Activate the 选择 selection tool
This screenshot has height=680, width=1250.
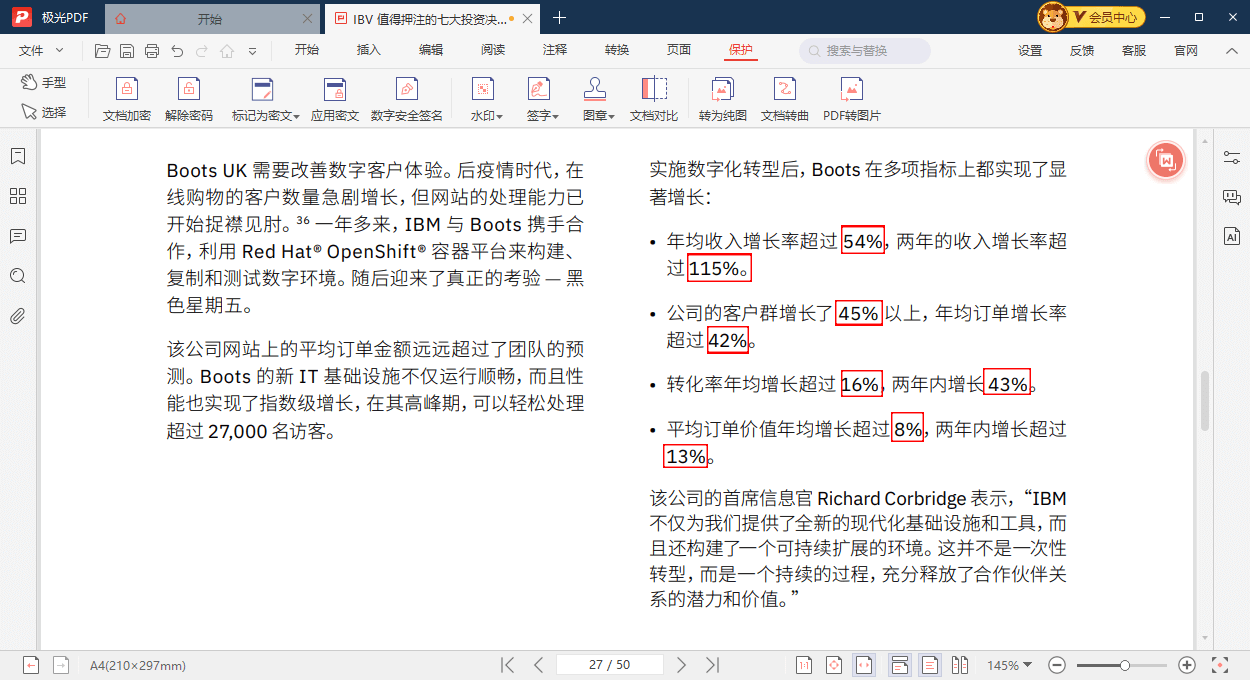click(x=44, y=112)
